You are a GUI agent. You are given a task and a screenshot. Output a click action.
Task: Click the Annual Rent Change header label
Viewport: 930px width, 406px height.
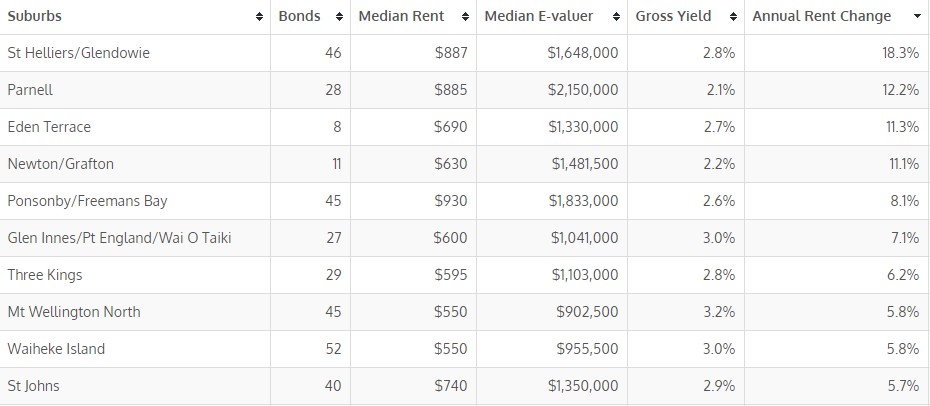coord(821,17)
